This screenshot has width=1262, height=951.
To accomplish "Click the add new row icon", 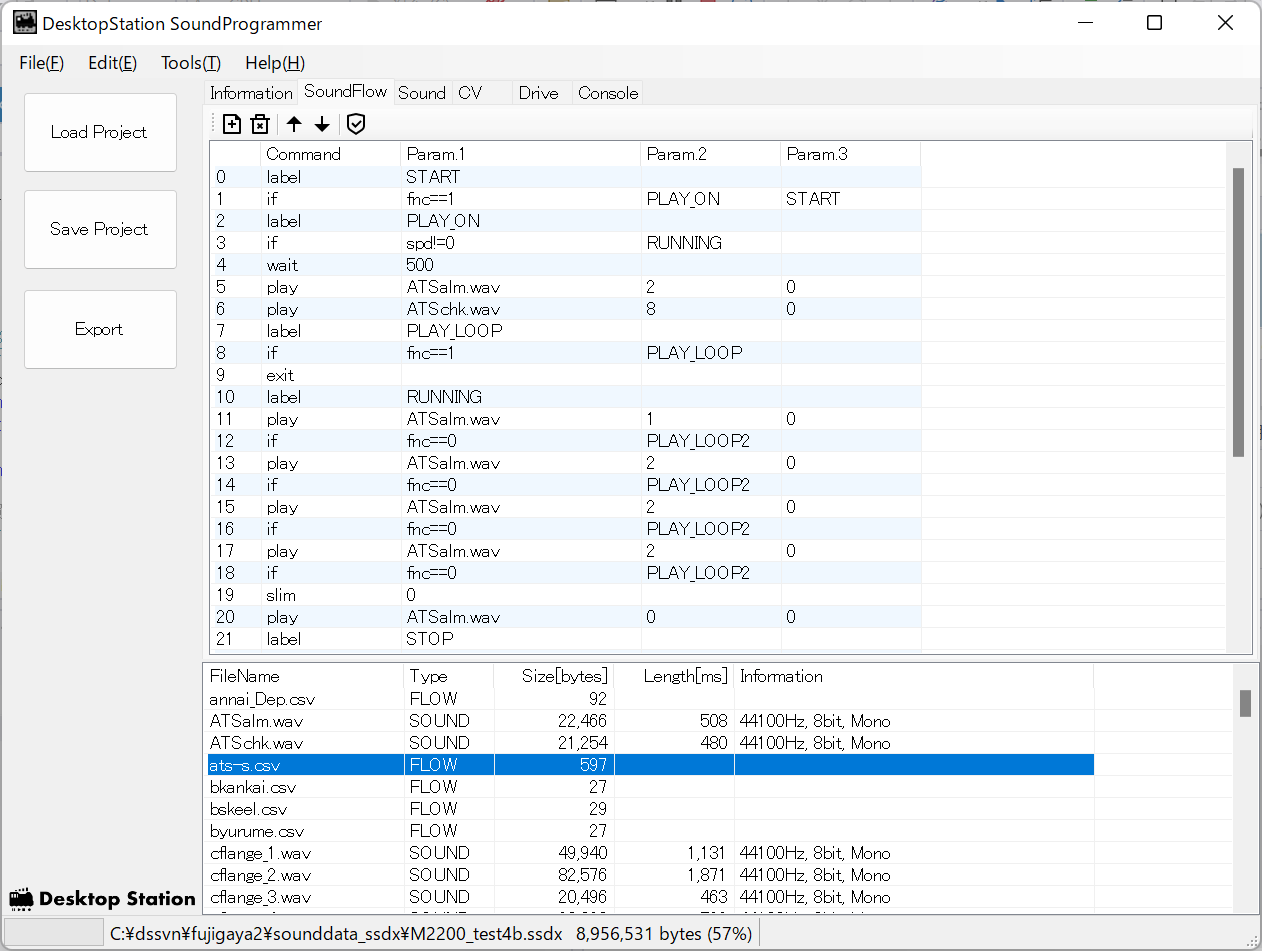I will pyautogui.click(x=232, y=124).
